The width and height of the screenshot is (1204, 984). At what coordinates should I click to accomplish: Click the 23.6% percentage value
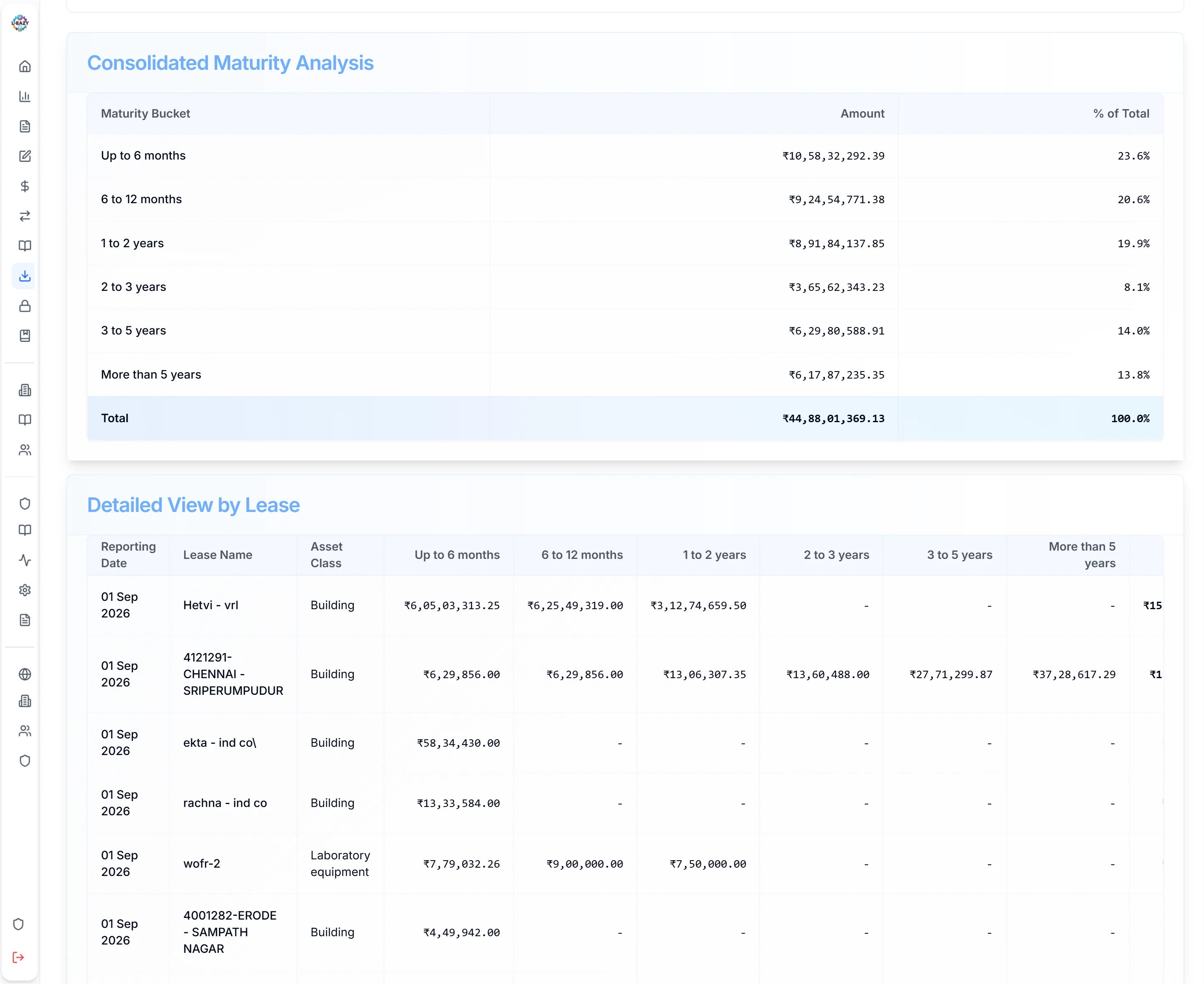click(x=1133, y=156)
